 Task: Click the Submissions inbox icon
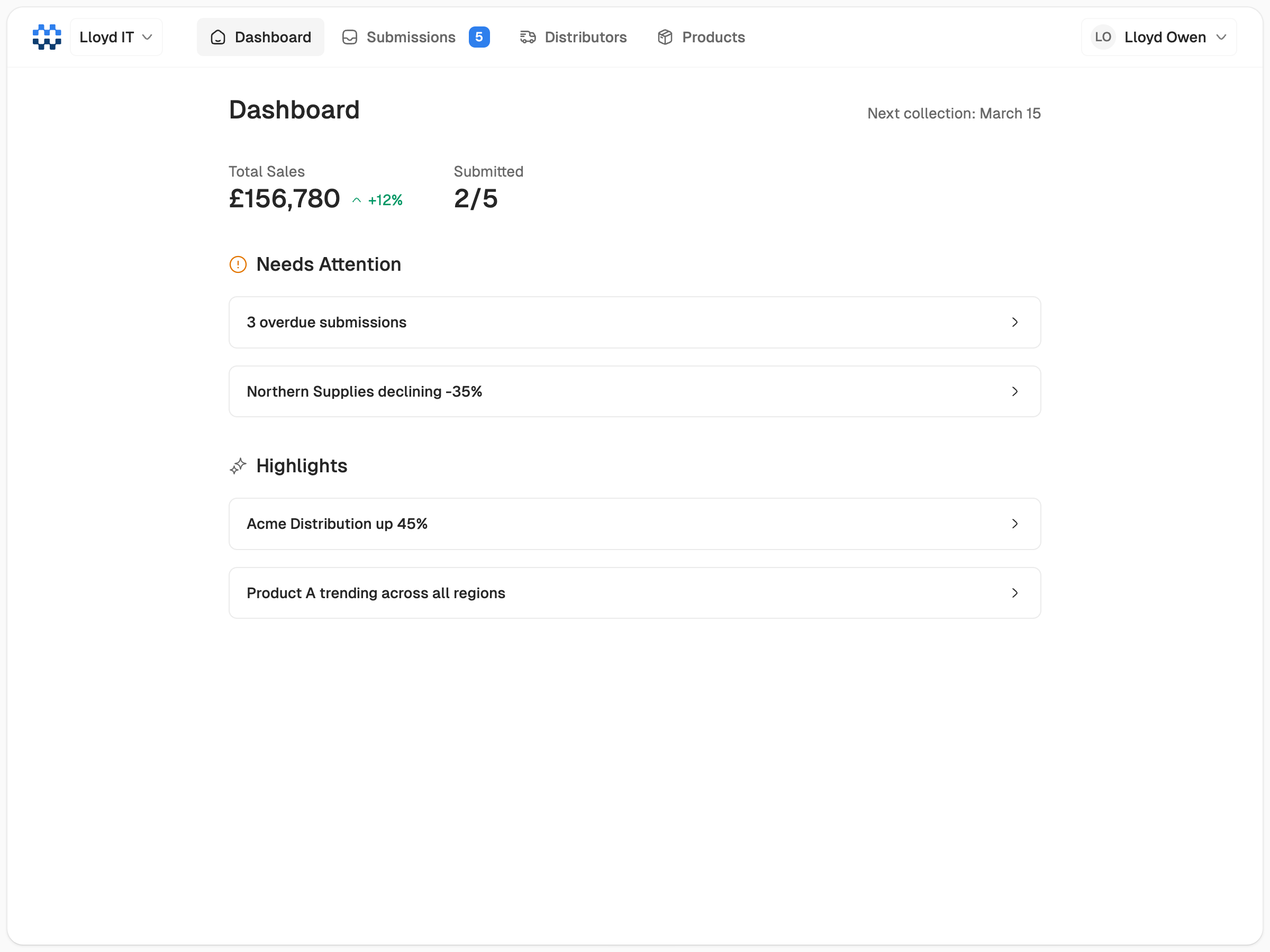click(350, 36)
